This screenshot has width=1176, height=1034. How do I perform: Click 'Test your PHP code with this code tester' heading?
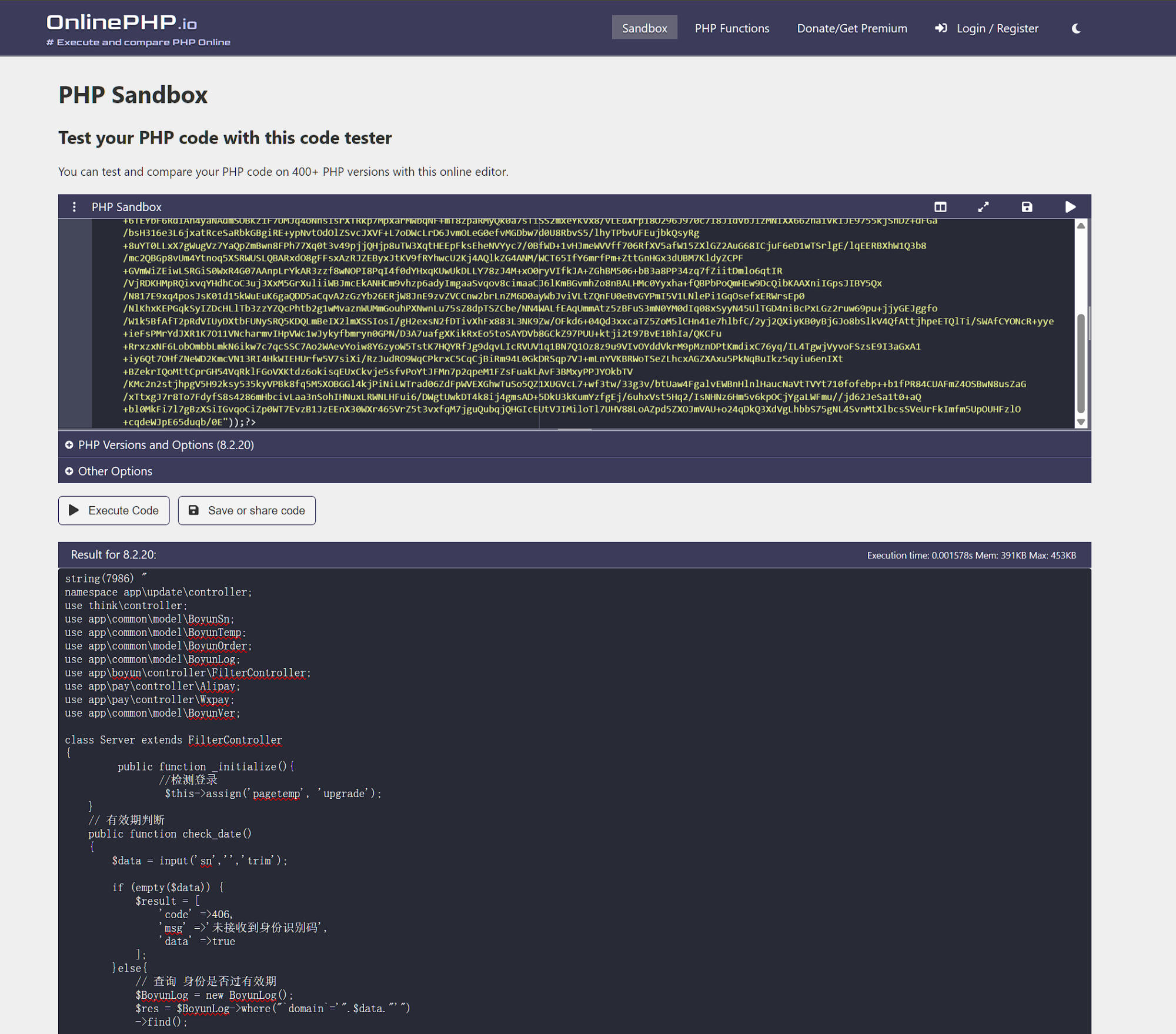coord(225,138)
